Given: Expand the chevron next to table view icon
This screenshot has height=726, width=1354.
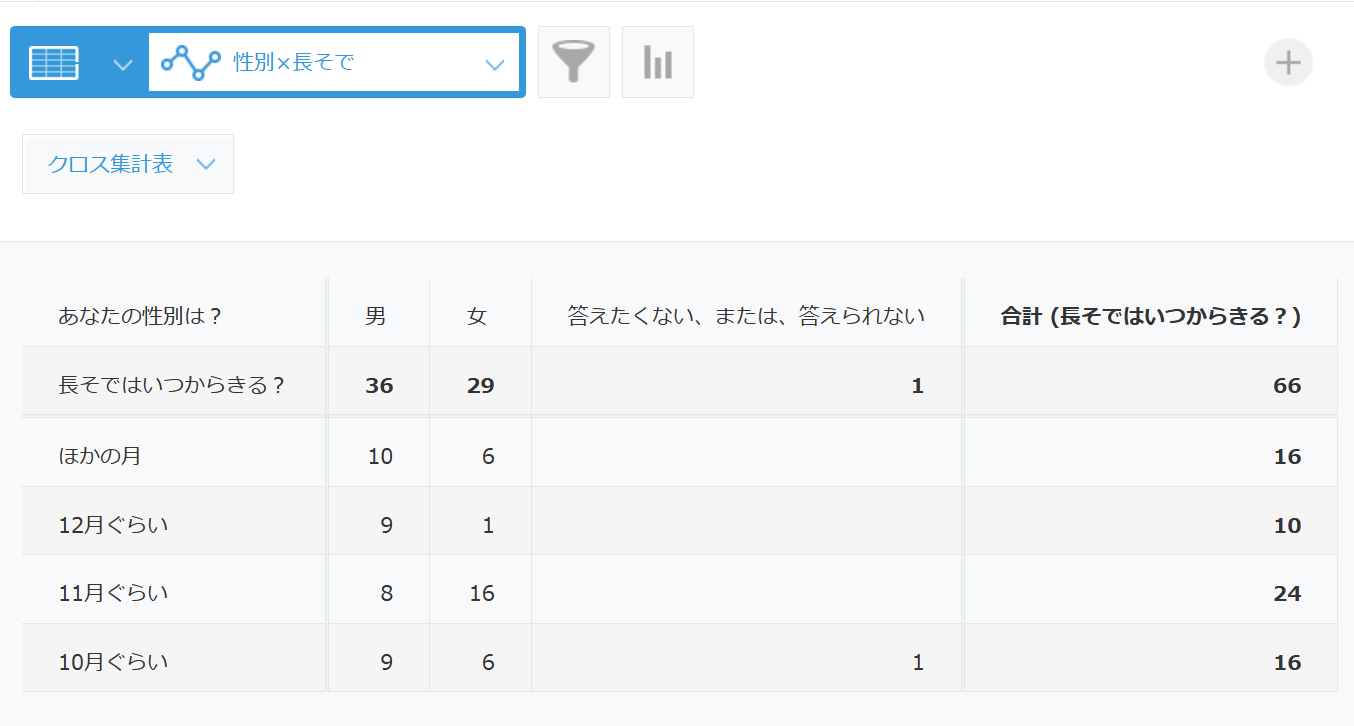Looking at the screenshot, I should point(122,64).
